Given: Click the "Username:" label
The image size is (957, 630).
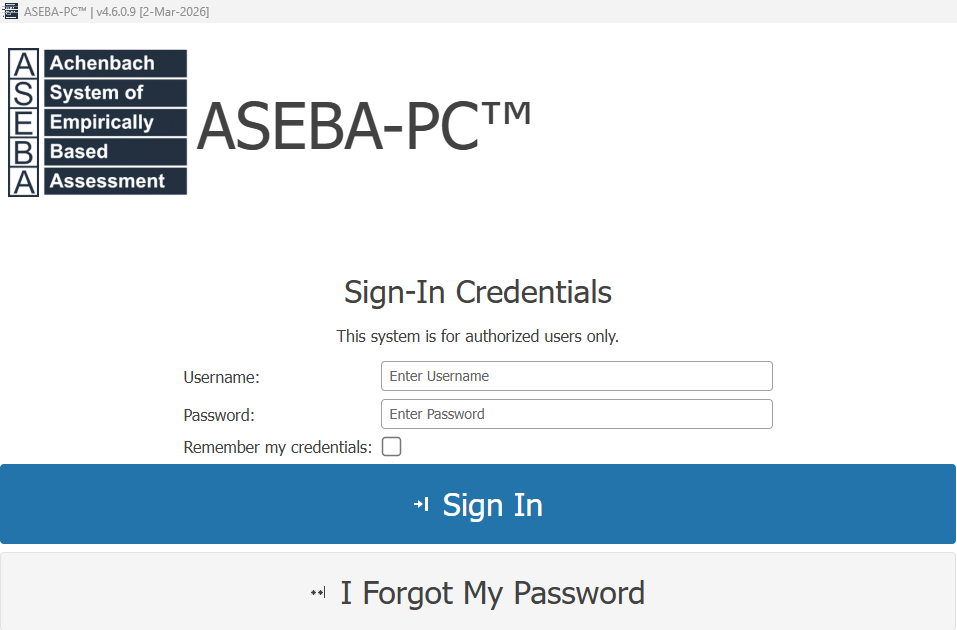Looking at the screenshot, I should (x=221, y=378).
